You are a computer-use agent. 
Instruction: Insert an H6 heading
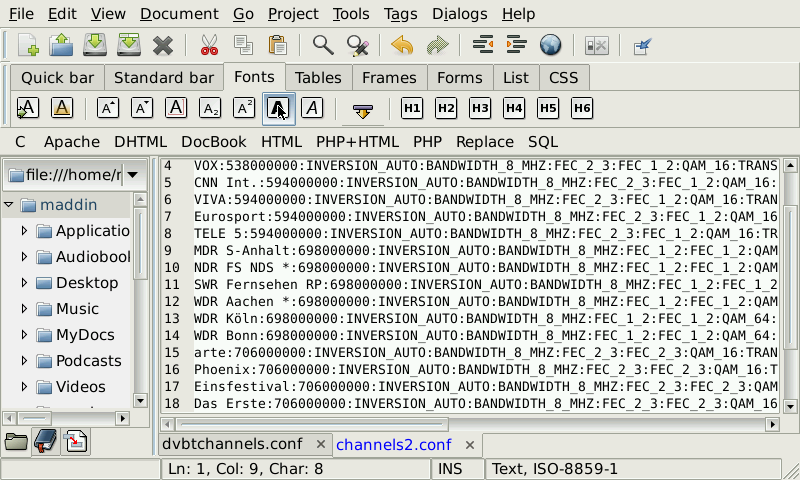pos(582,108)
